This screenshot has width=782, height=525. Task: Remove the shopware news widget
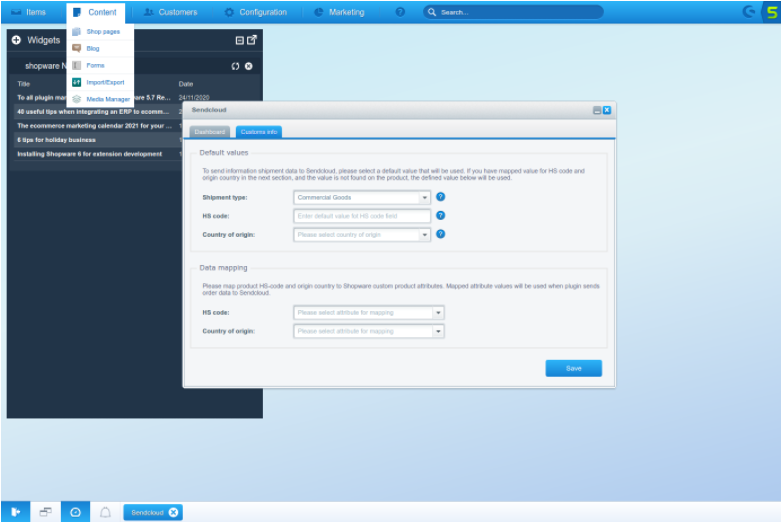tap(248, 66)
